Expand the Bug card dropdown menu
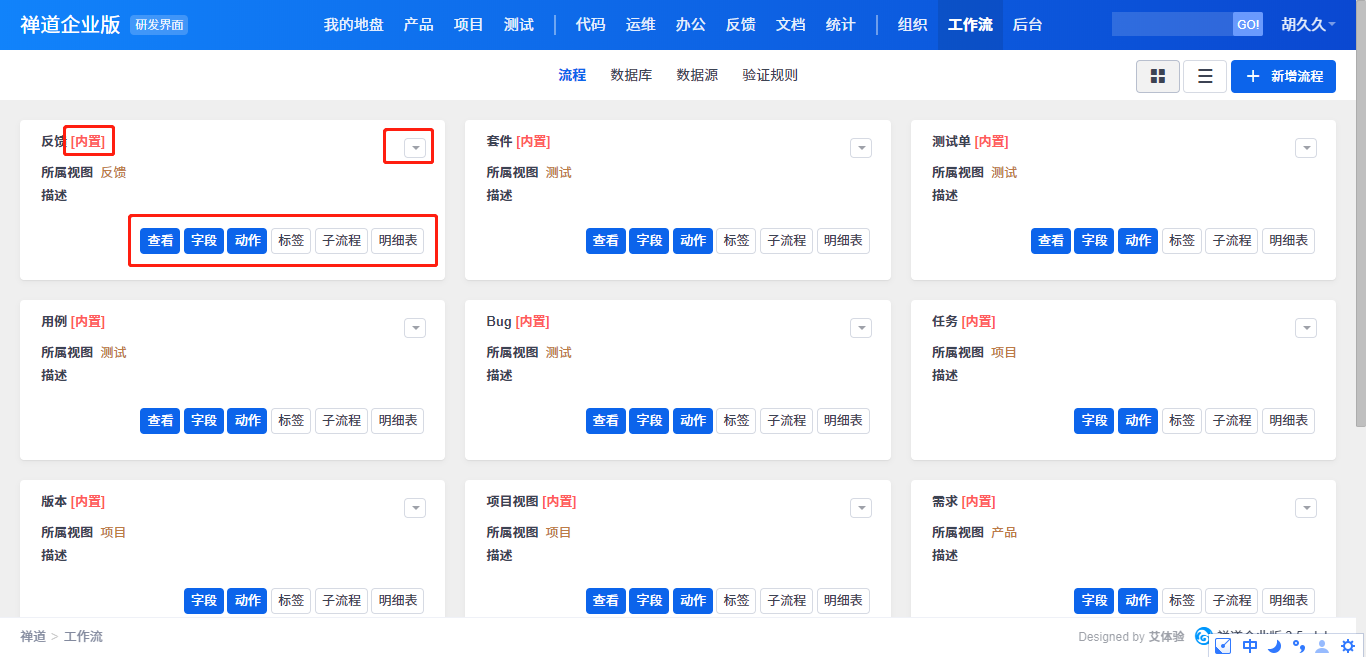 point(861,328)
